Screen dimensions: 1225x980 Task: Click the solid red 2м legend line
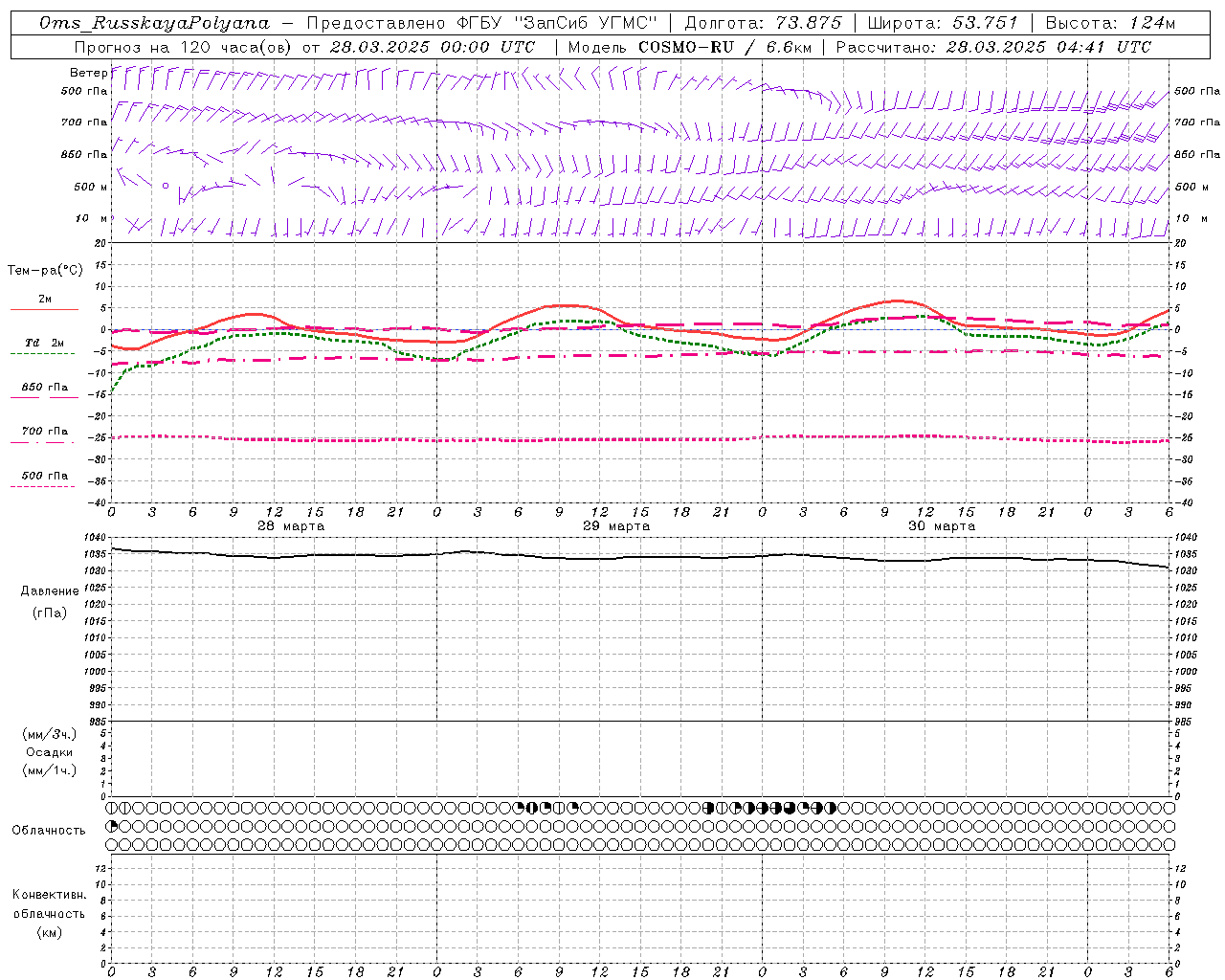[44, 309]
